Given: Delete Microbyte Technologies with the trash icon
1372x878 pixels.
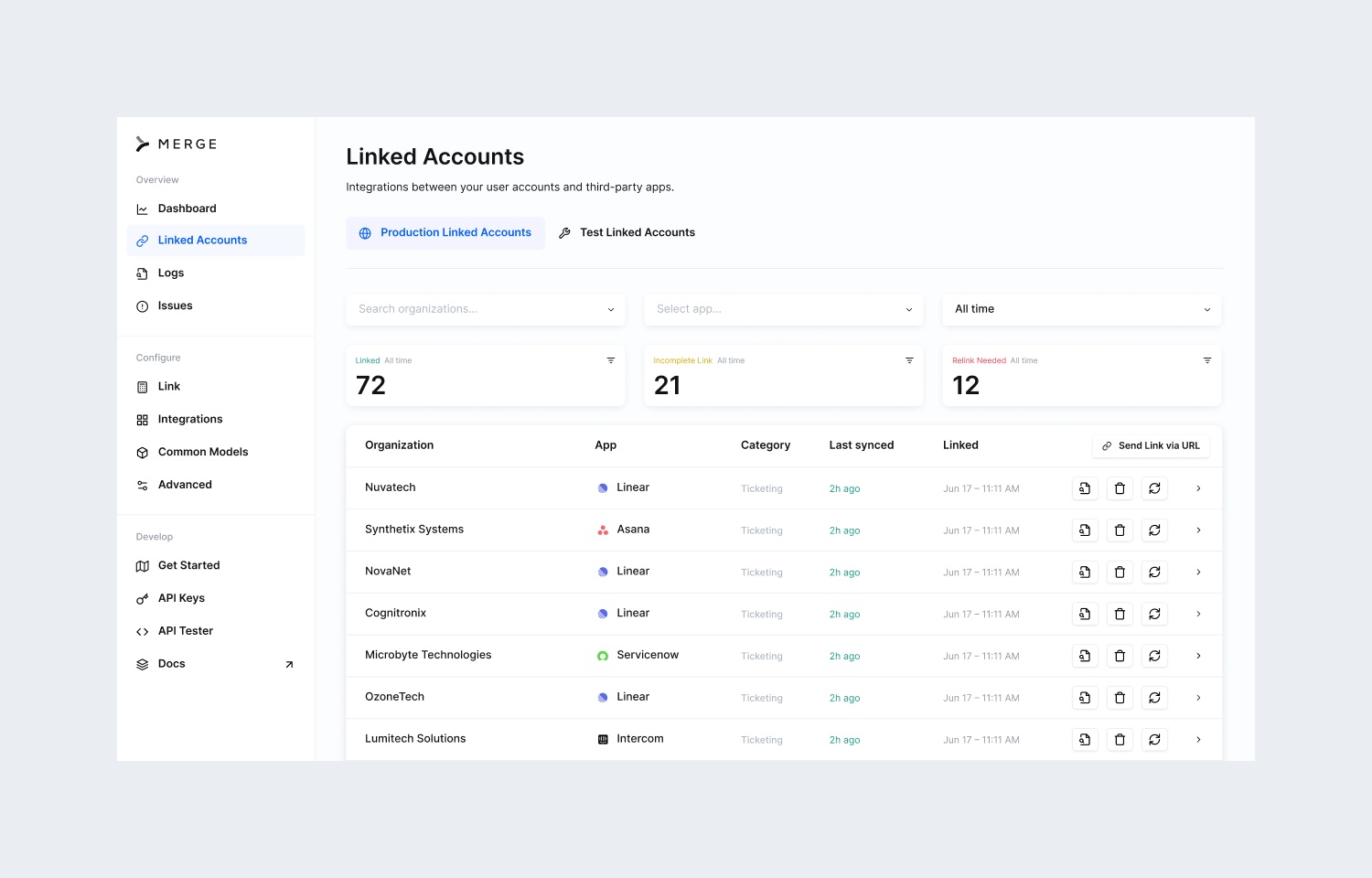Looking at the screenshot, I should coord(1120,656).
